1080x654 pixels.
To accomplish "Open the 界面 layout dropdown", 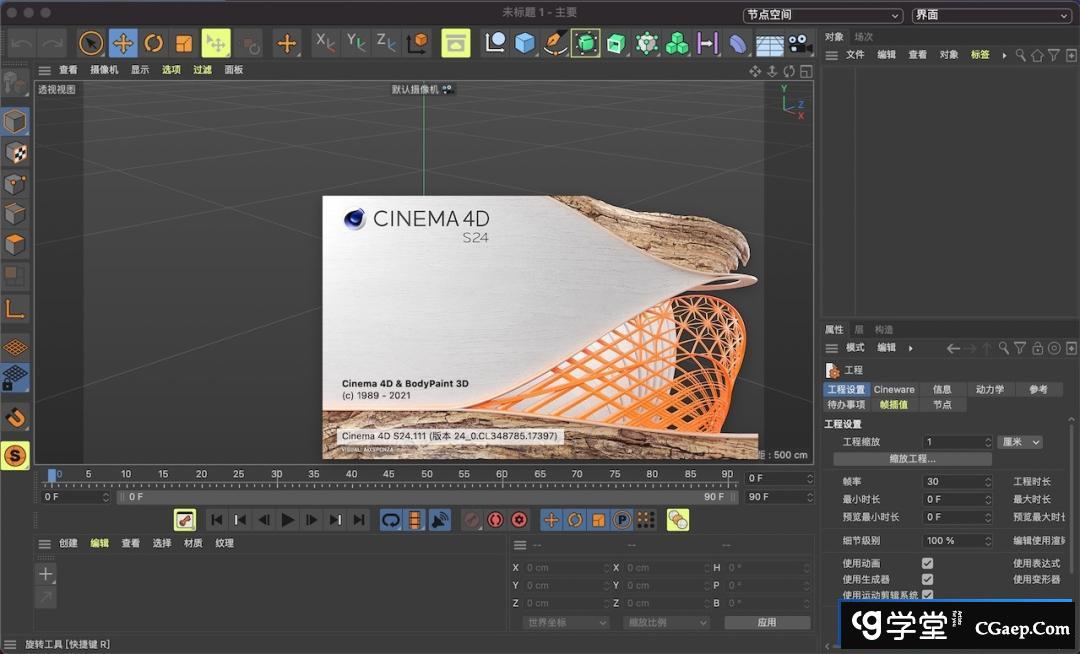I will tap(991, 15).
